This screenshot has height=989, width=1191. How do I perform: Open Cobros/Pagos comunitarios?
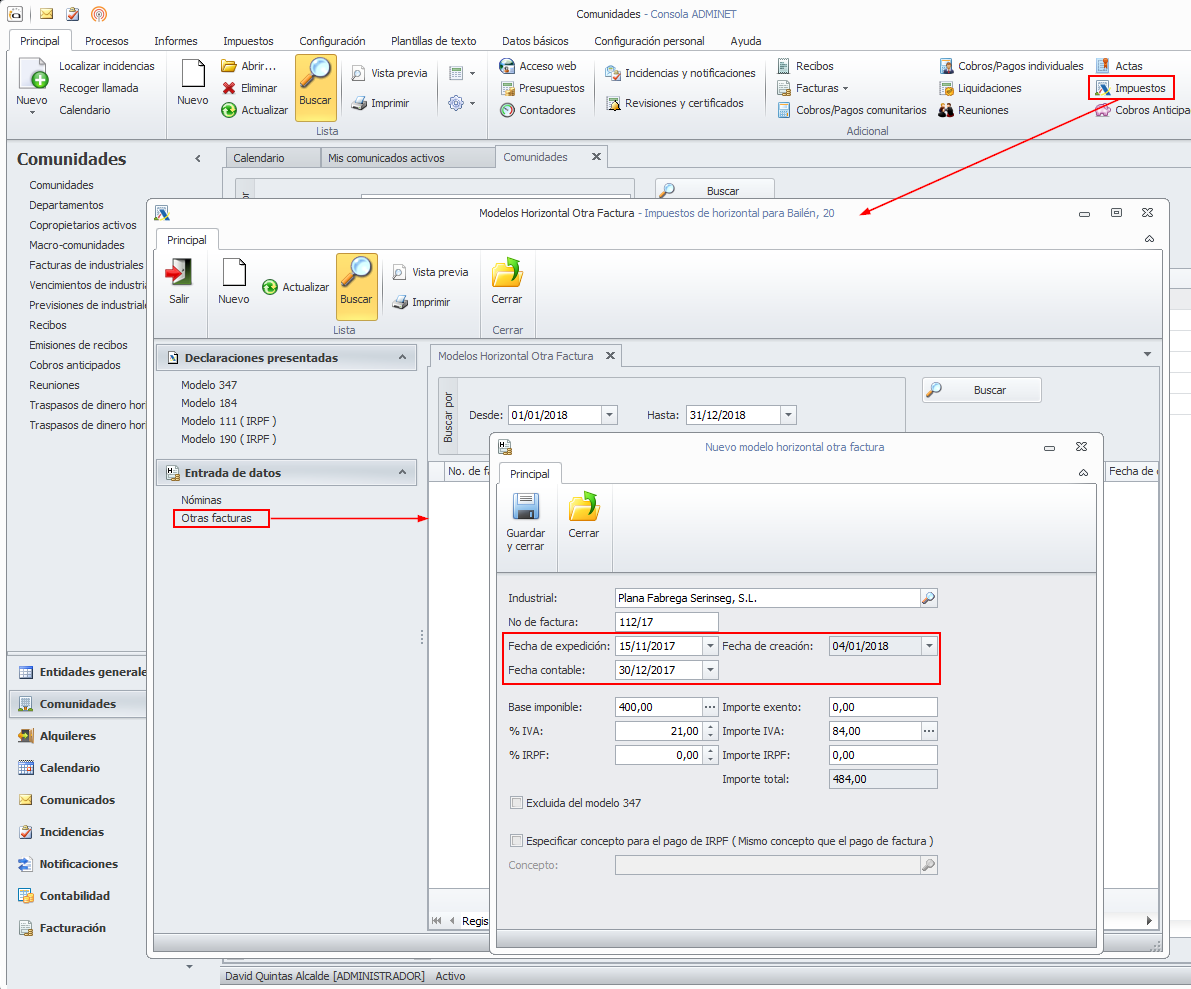point(851,110)
